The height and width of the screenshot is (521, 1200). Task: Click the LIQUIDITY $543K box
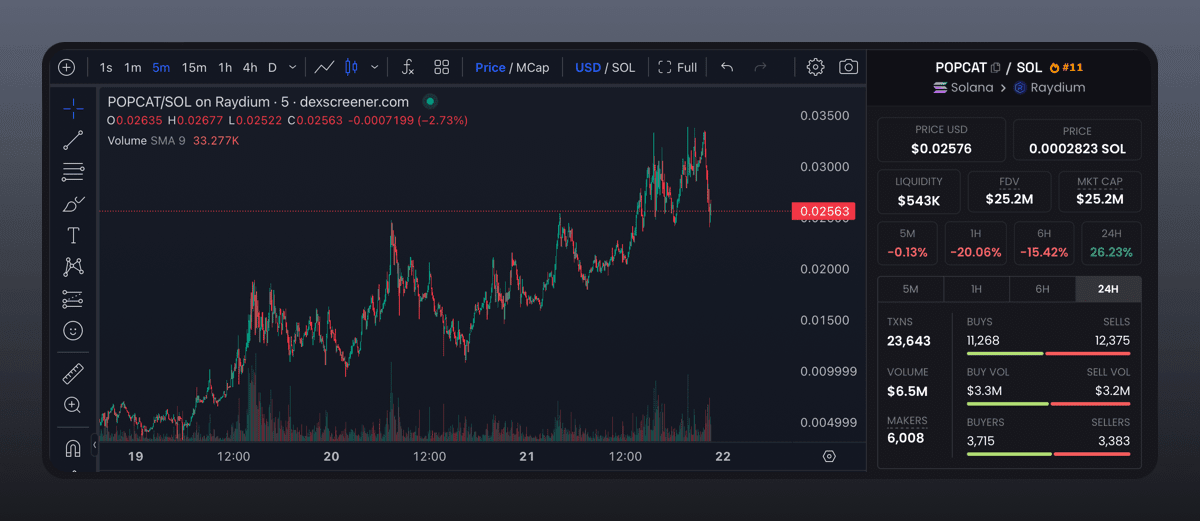point(918,191)
